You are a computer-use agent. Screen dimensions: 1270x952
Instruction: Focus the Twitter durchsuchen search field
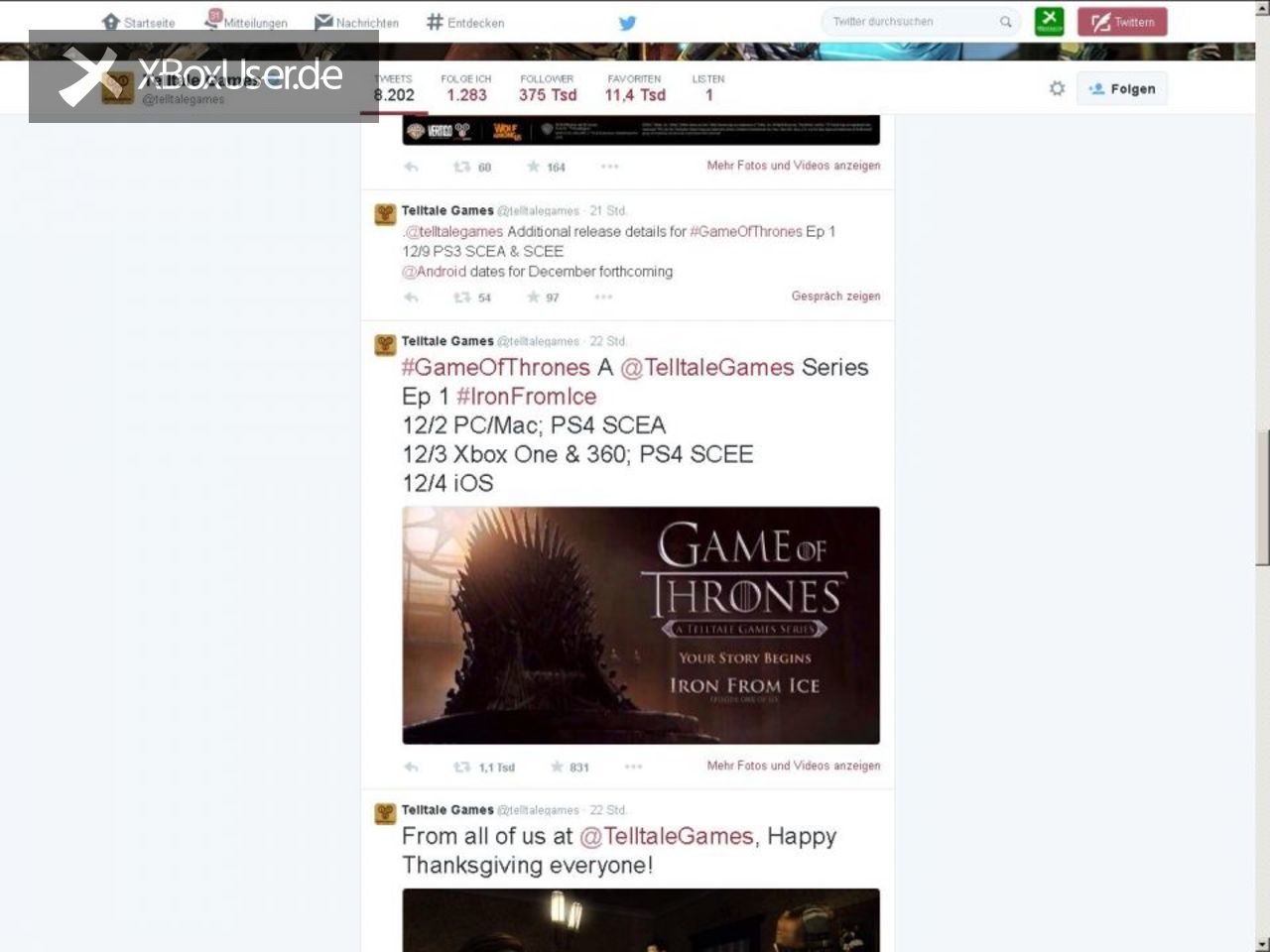click(x=920, y=22)
